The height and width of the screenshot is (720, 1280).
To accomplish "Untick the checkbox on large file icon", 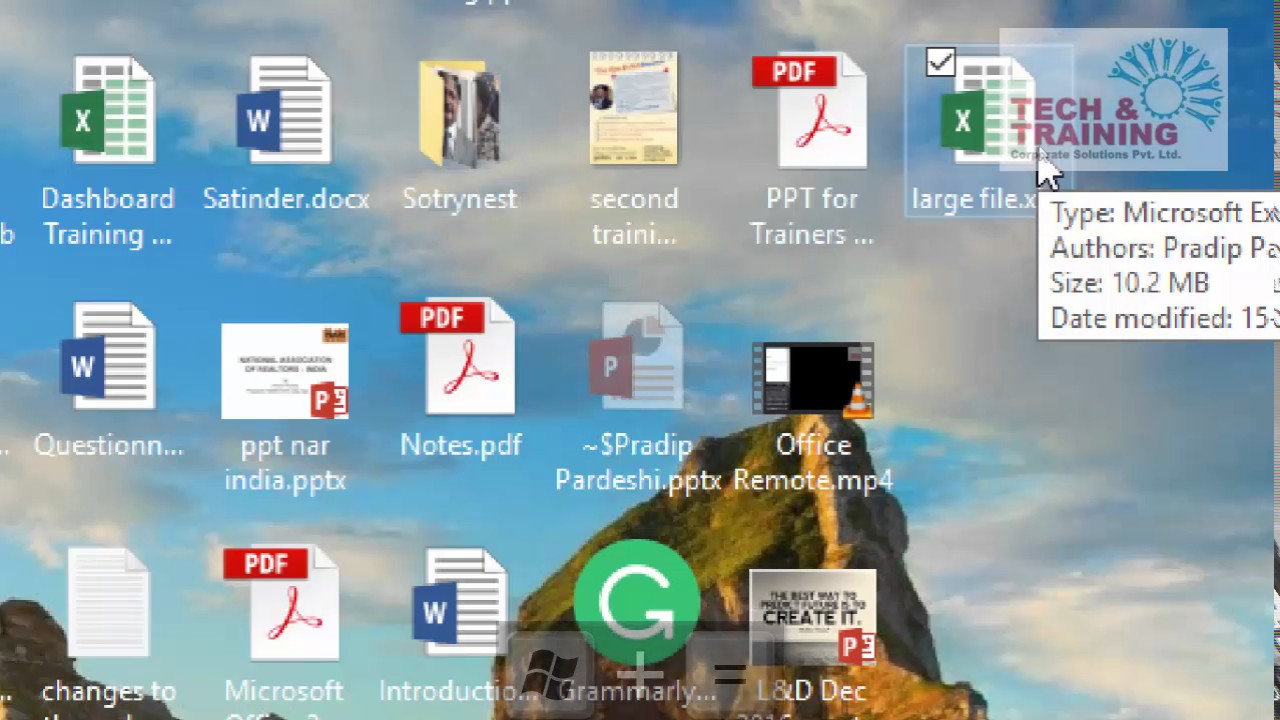I will 940,63.
